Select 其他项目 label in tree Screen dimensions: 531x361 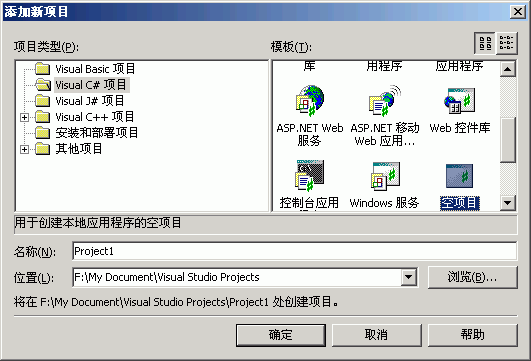[x=79, y=149]
